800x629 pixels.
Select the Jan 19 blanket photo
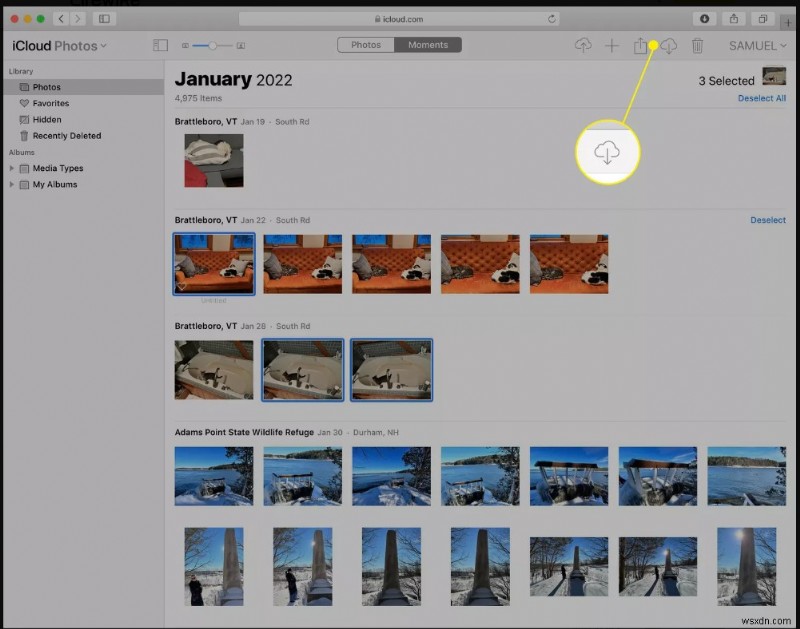click(214, 160)
